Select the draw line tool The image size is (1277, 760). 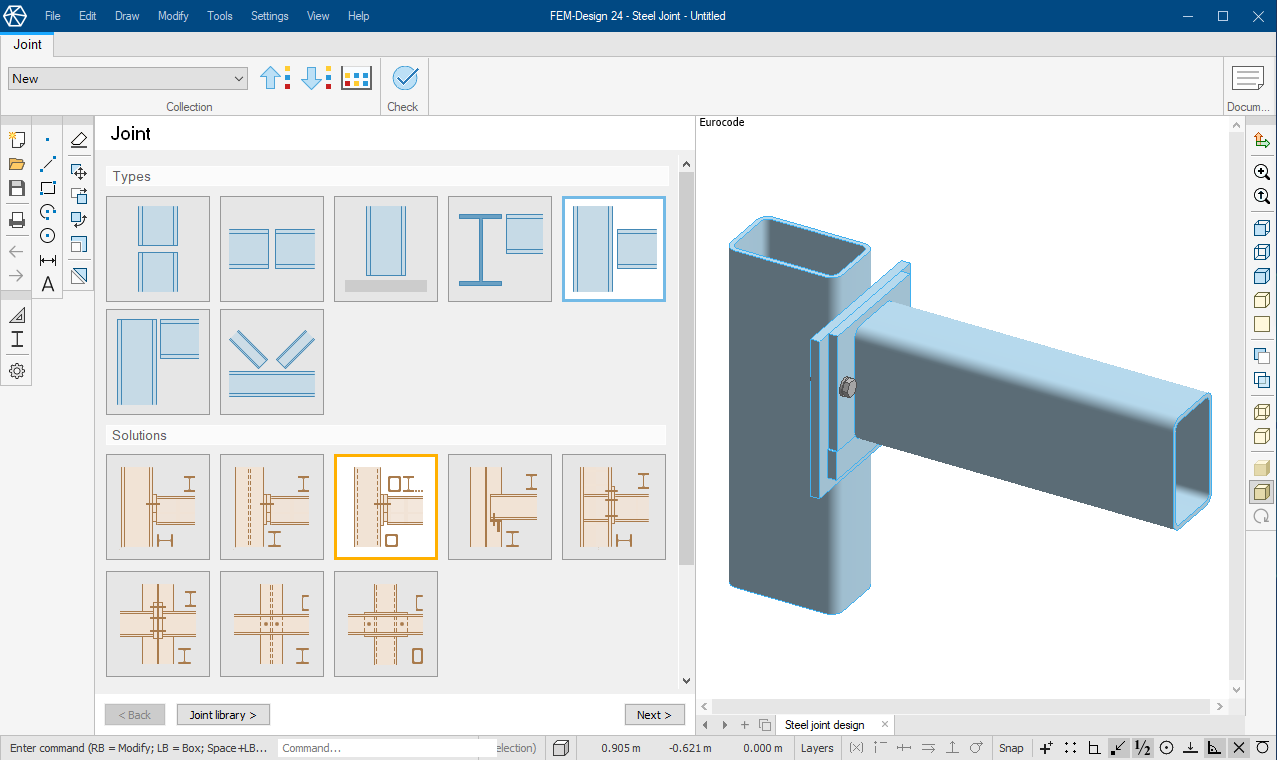pyautogui.click(x=47, y=164)
